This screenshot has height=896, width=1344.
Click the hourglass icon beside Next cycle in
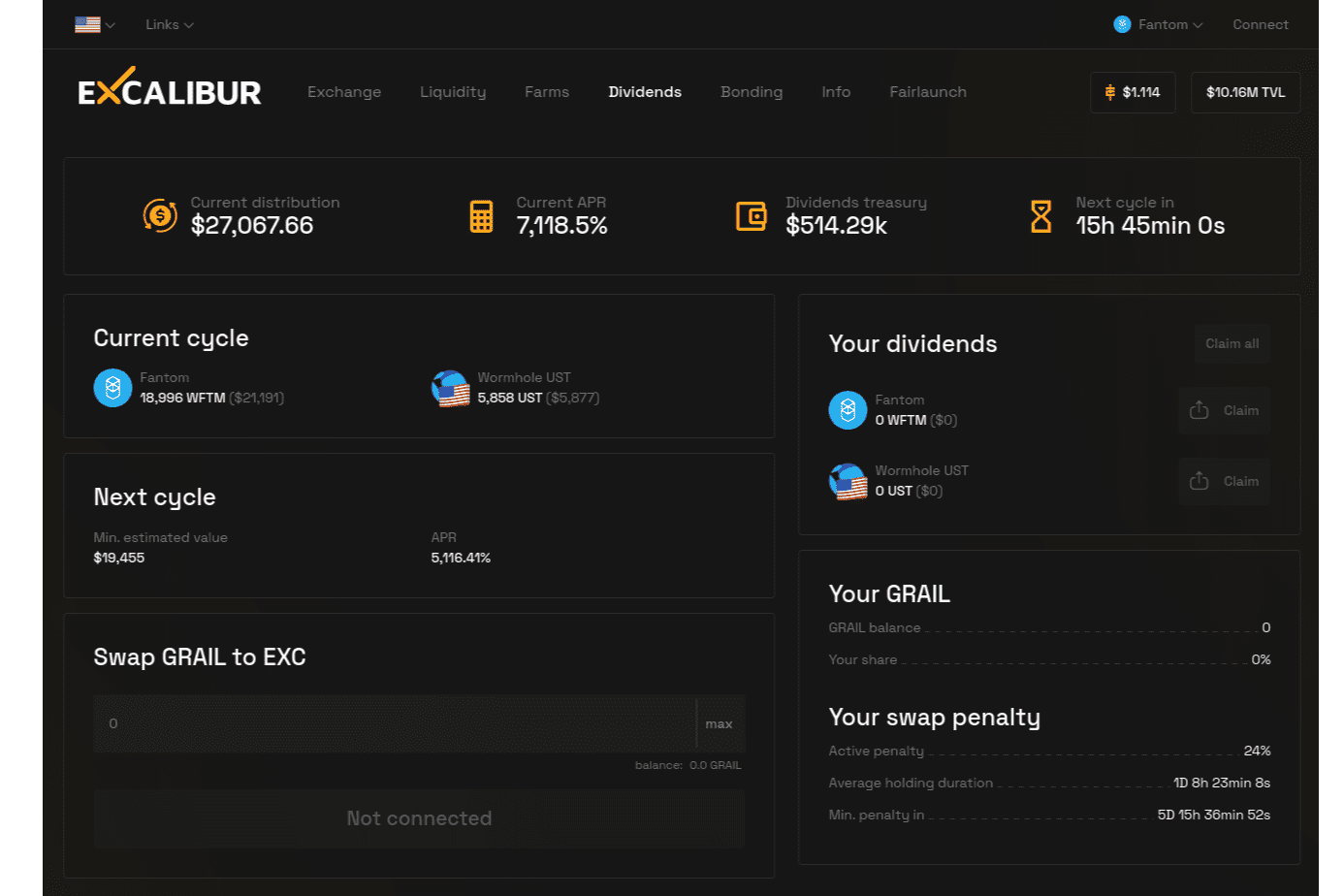[x=1040, y=215]
